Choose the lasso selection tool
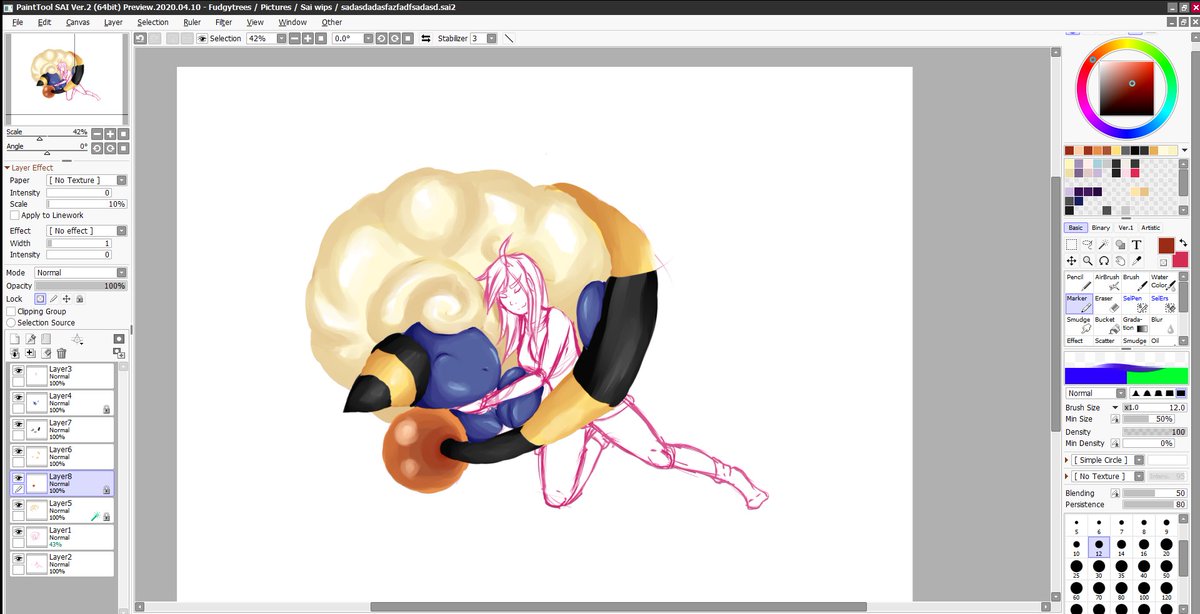 [1088, 244]
